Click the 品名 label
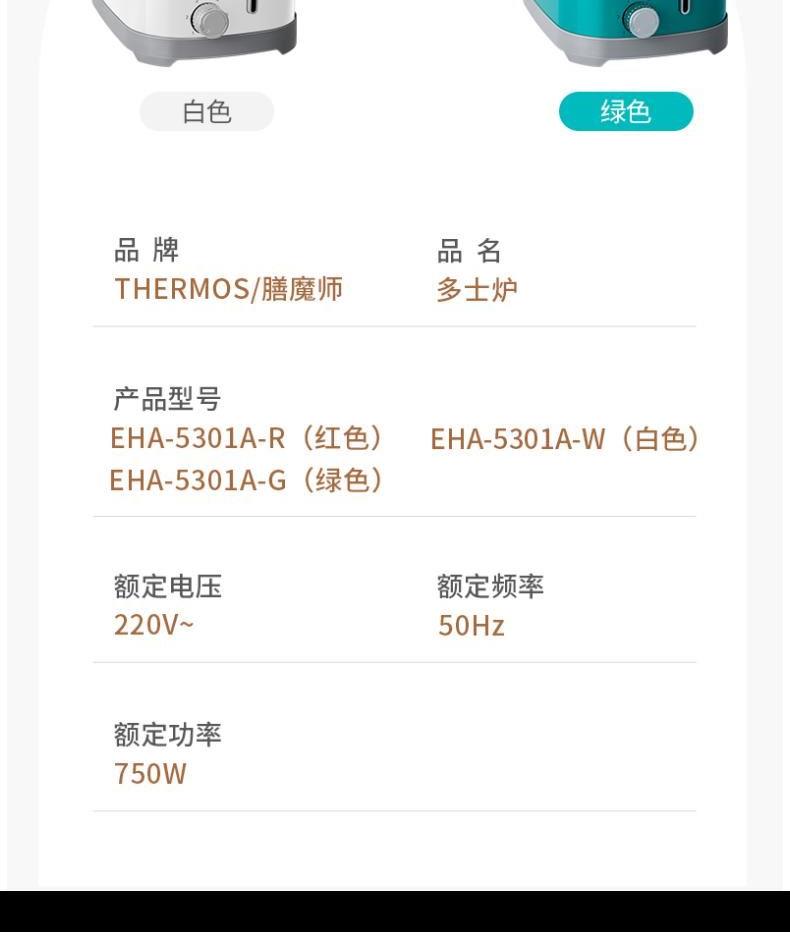This screenshot has height=939, width=790. point(469,250)
